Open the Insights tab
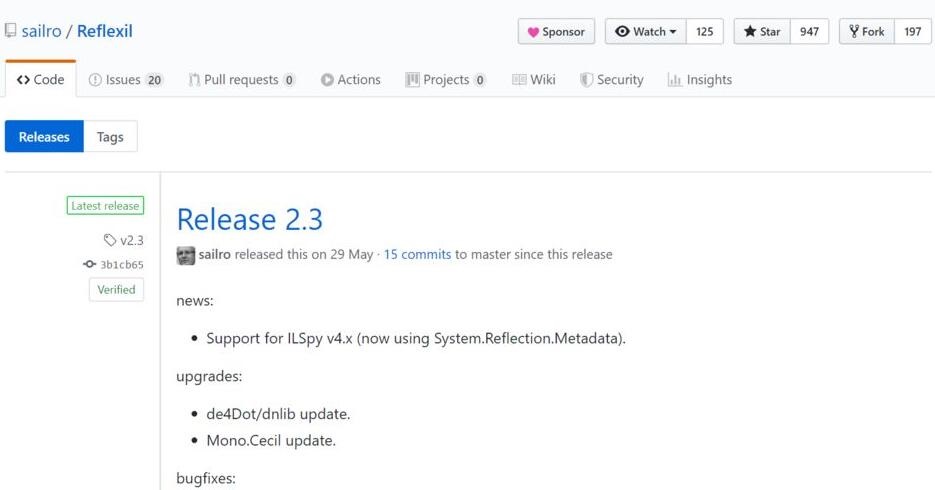Screen dimensions: 935x490 click(699, 79)
